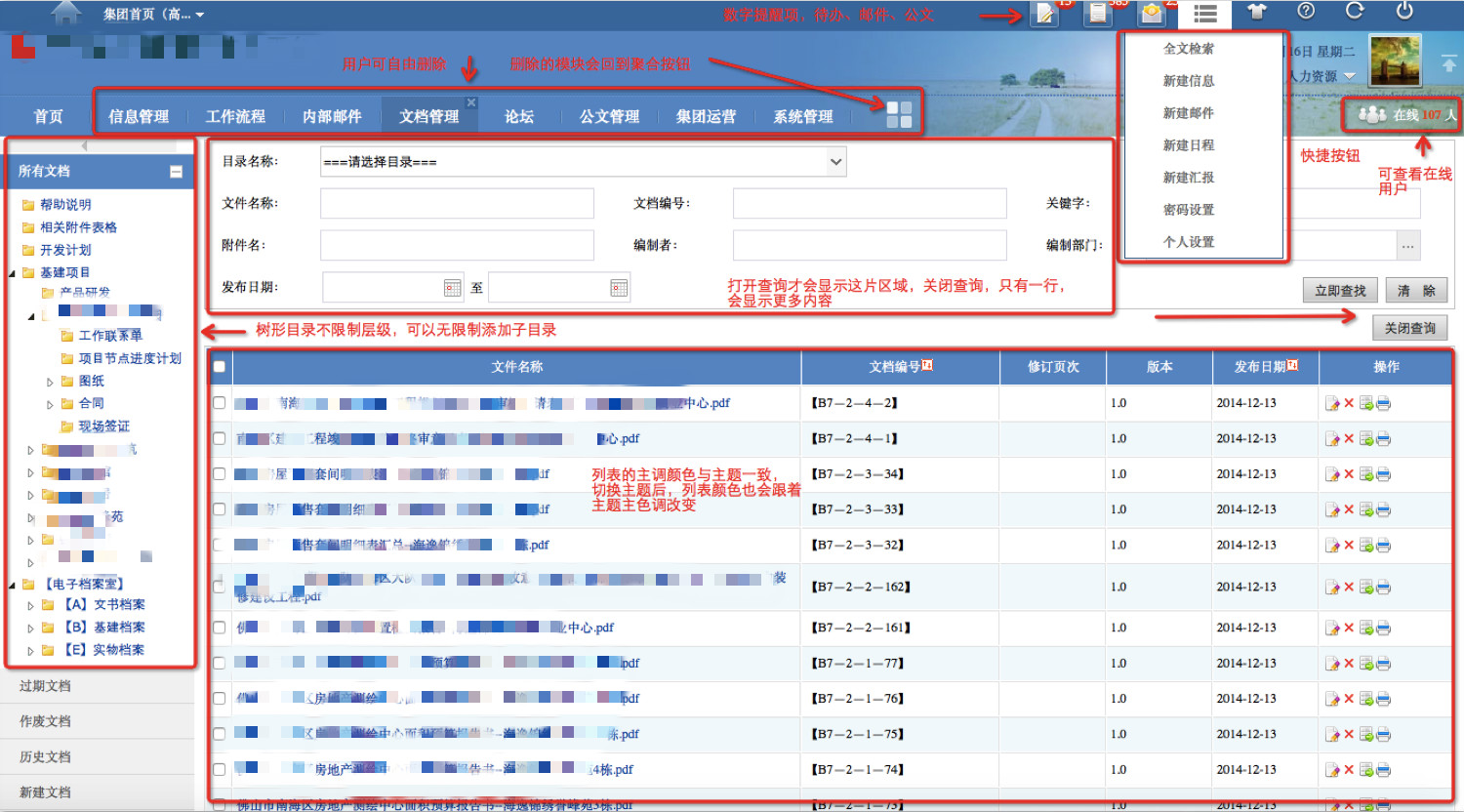Click the T-shirt theme switcher icon
The height and width of the screenshot is (812, 1464).
[1256, 12]
